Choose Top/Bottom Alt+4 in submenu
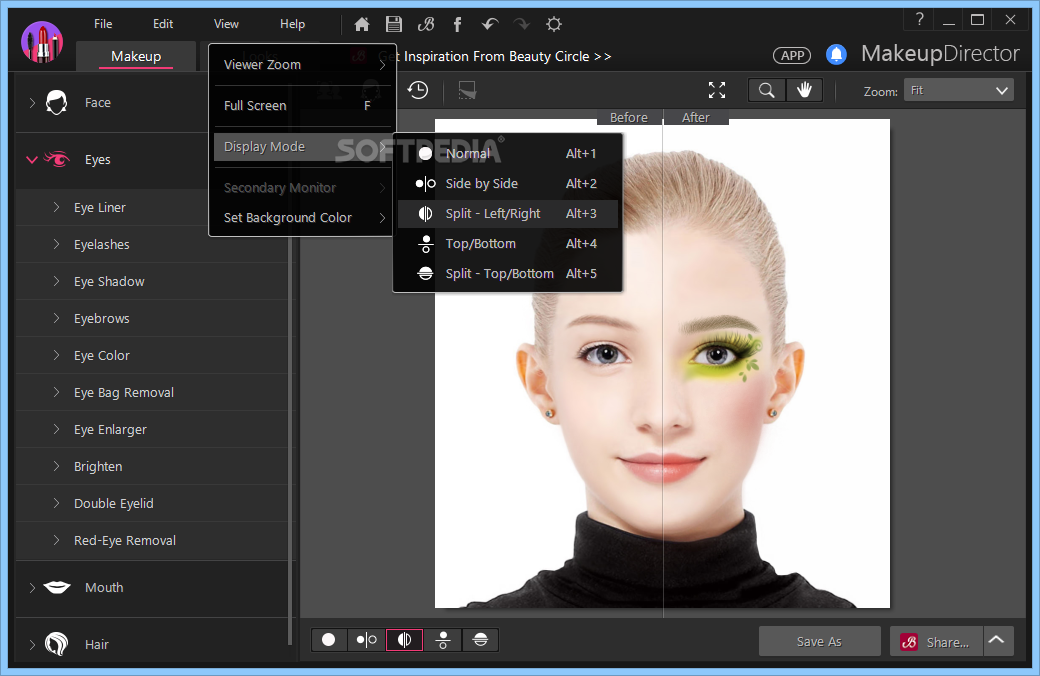This screenshot has width=1040, height=676. pyautogui.click(x=508, y=243)
